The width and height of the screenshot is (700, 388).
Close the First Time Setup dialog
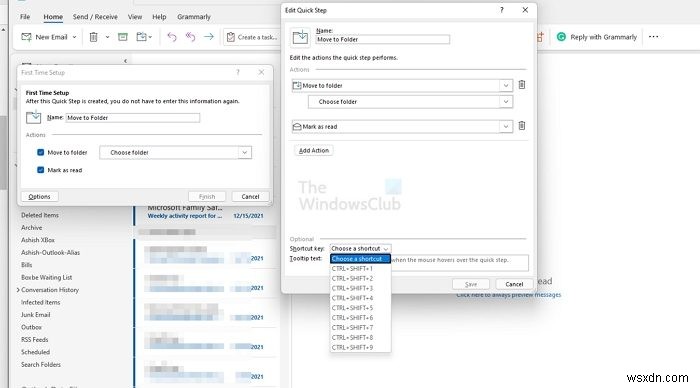261,72
